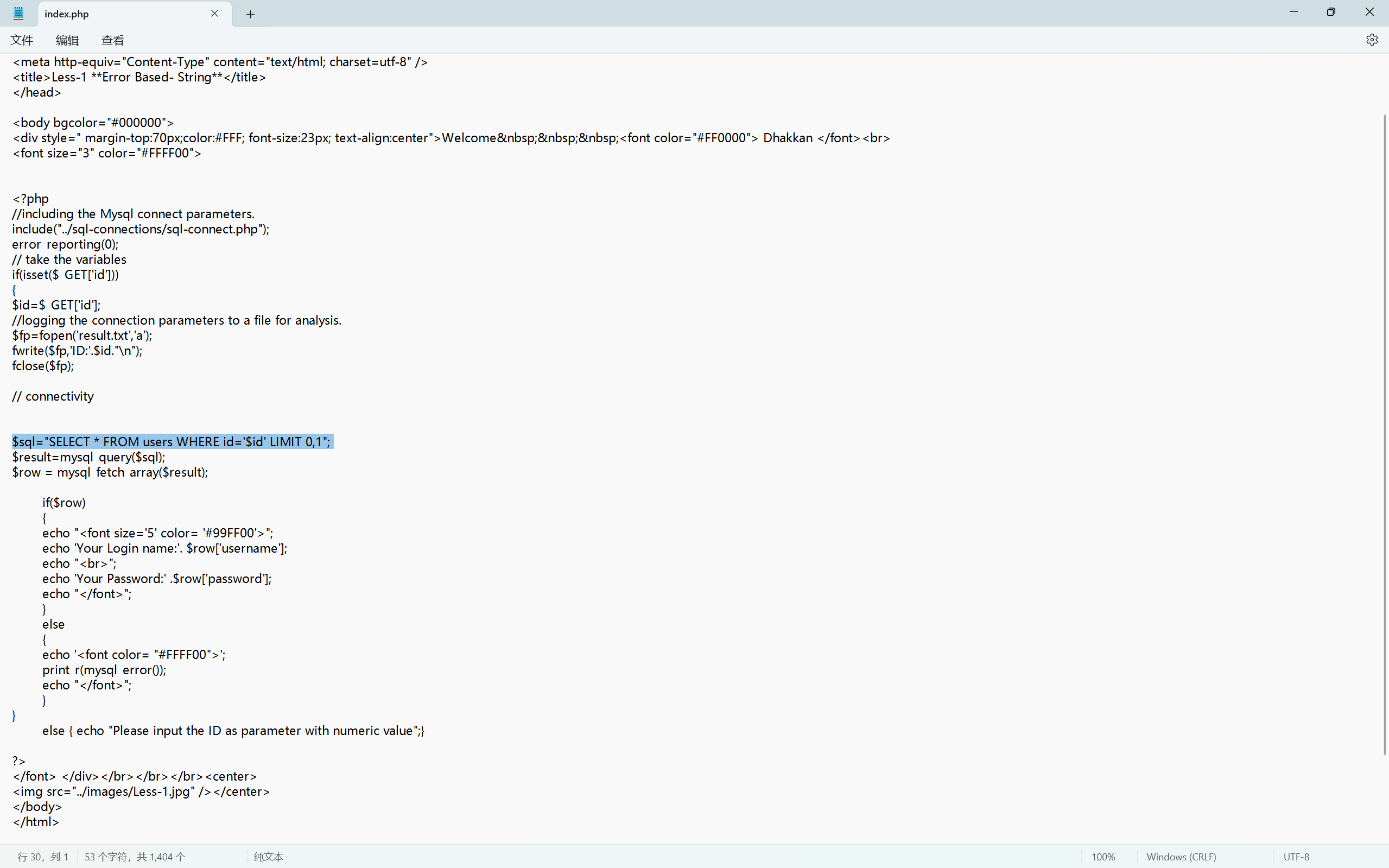
Task: Close the index.php tab
Action: (214, 13)
